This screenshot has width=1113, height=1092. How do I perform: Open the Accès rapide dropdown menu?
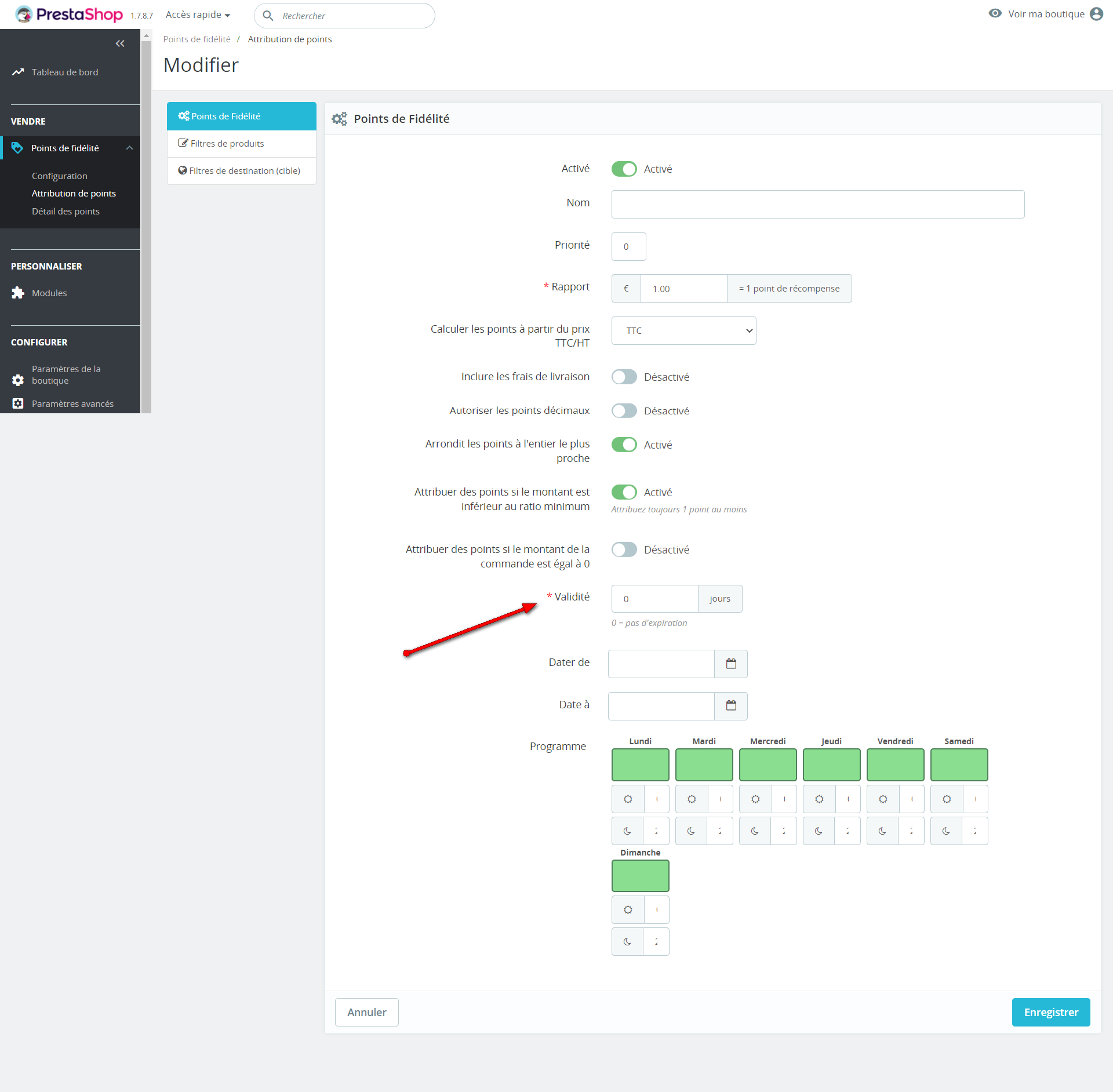(198, 14)
